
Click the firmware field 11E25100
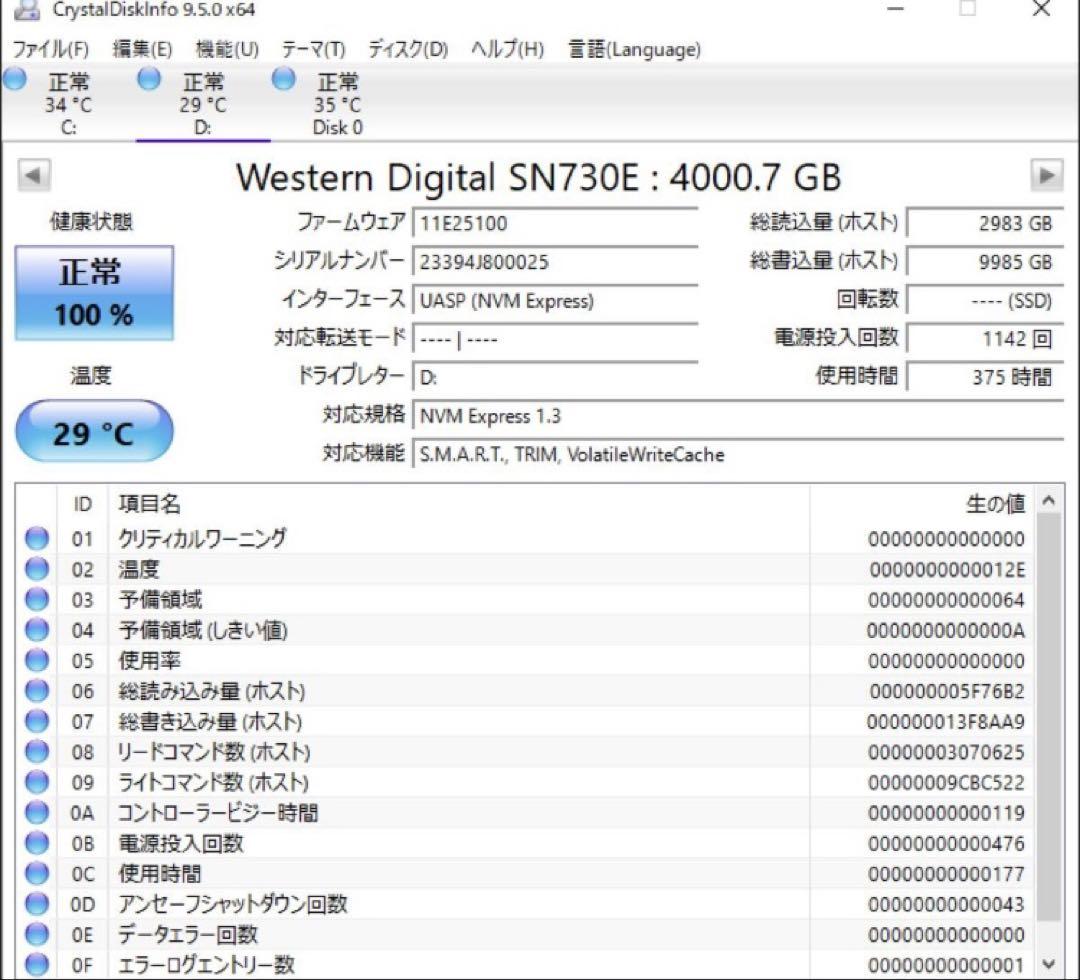pyautogui.click(x=555, y=224)
